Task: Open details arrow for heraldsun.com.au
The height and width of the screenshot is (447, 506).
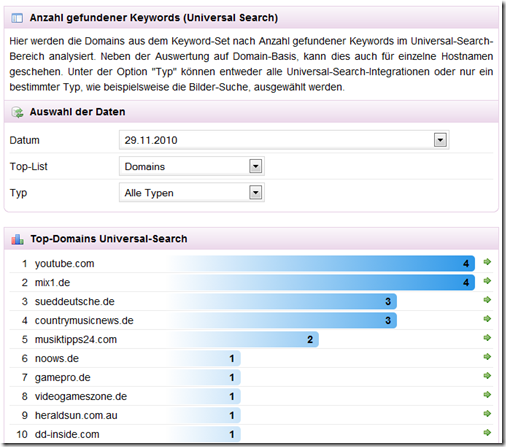Action: (487, 414)
